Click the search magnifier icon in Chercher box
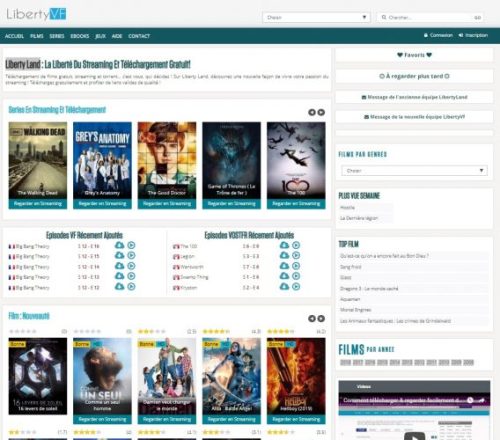500x440 pixels. tap(384, 17)
